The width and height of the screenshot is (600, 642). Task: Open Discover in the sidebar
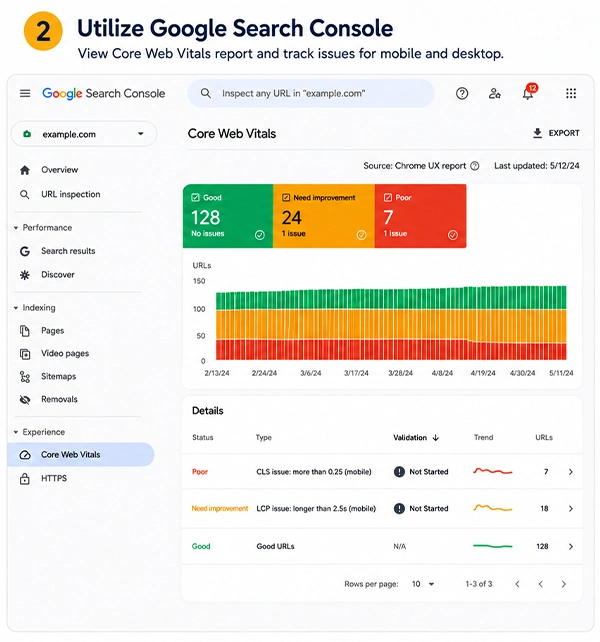[x=58, y=275]
